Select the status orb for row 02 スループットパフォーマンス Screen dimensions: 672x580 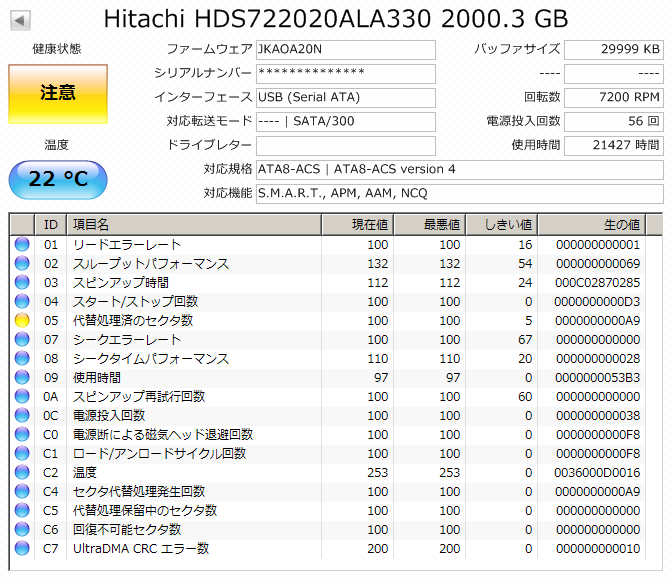pos(22,263)
